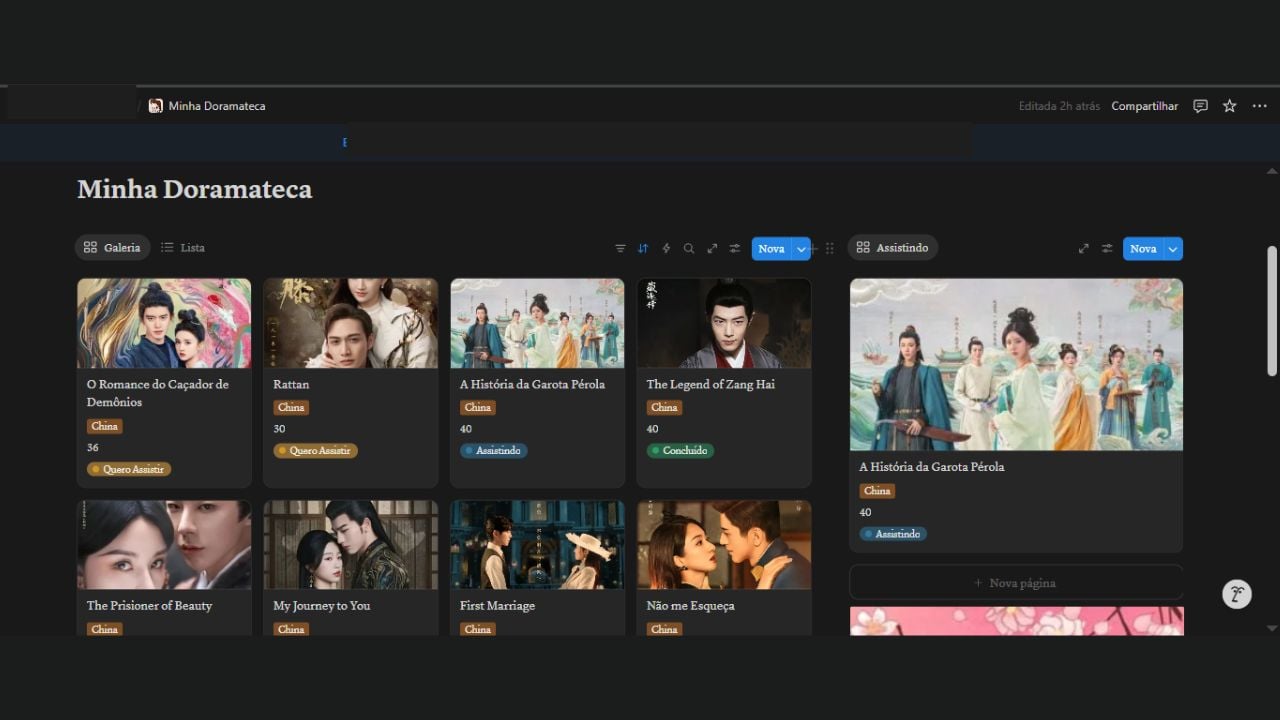Image resolution: width=1280 pixels, height=720 pixels.
Task: Open the Não me Esqueça cover image
Action: point(724,545)
